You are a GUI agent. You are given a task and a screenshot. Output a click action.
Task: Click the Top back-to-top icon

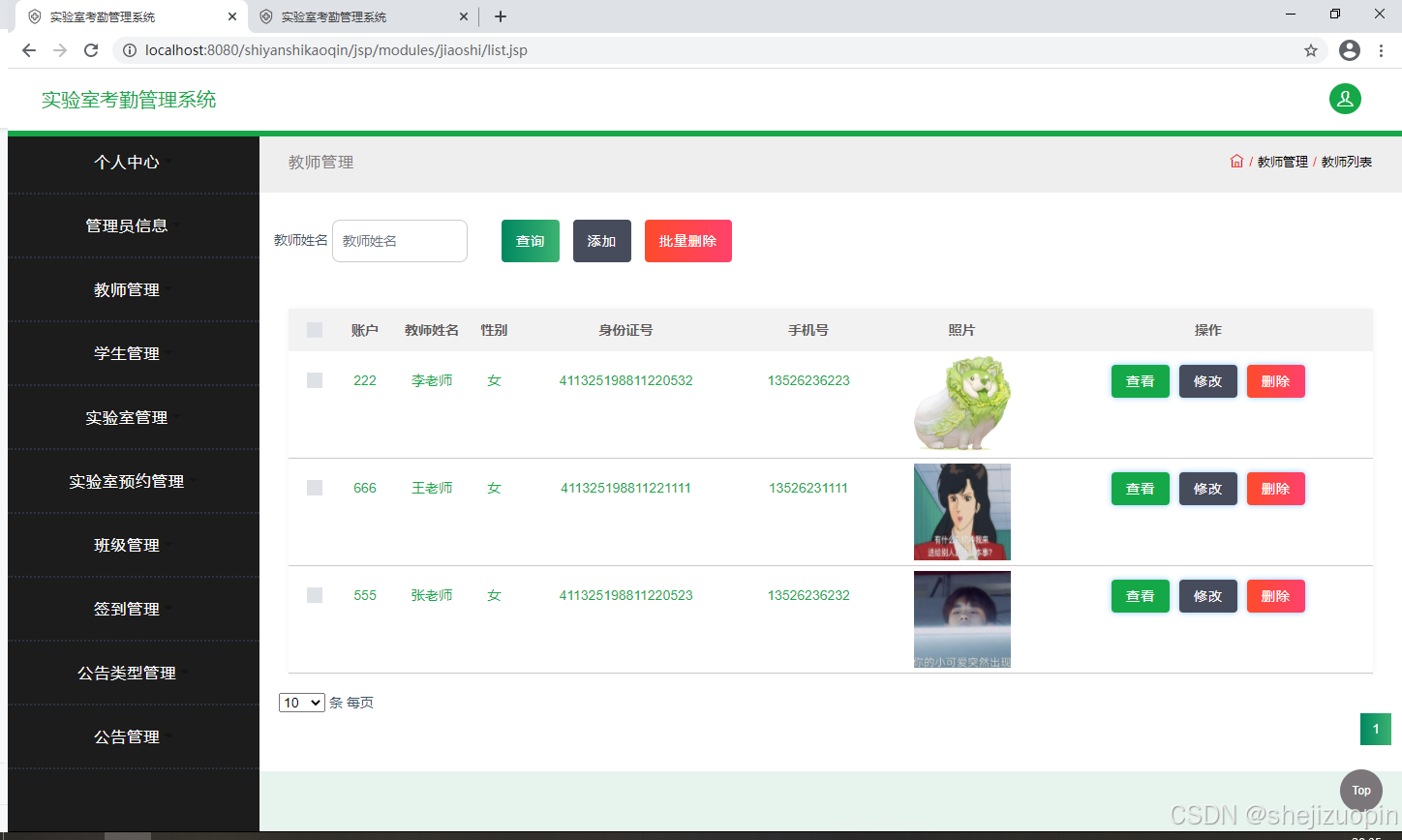[x=1360, y=790]
